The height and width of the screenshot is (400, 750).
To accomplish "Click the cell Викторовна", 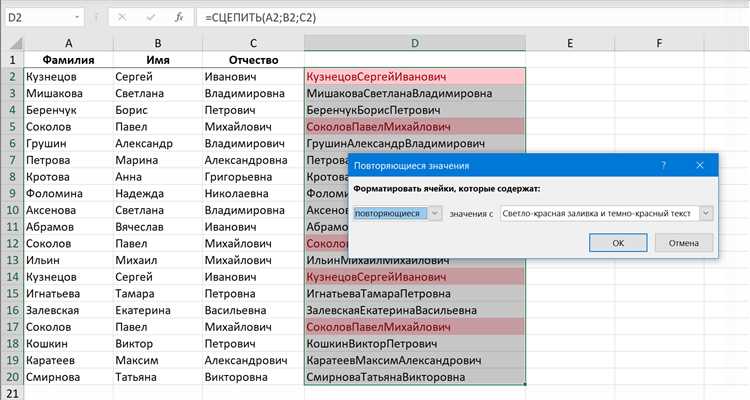I will (x=254, y=377).
